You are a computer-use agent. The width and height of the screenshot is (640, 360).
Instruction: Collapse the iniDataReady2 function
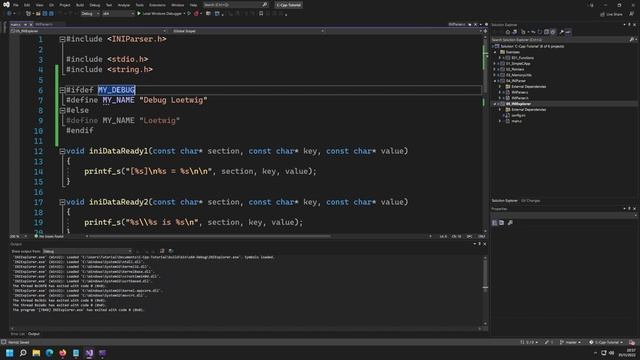pos(62,202)
